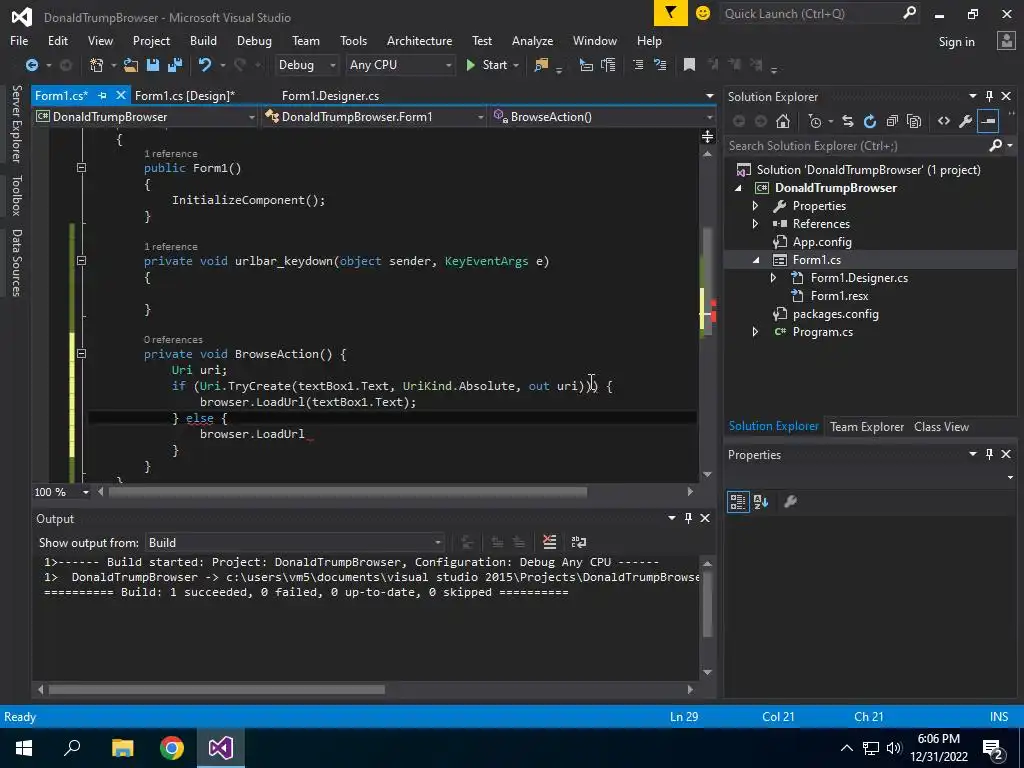1024x768 pixels.
Task: Toggle the pin on the Form1.cs tab
Action: [103, 95]
